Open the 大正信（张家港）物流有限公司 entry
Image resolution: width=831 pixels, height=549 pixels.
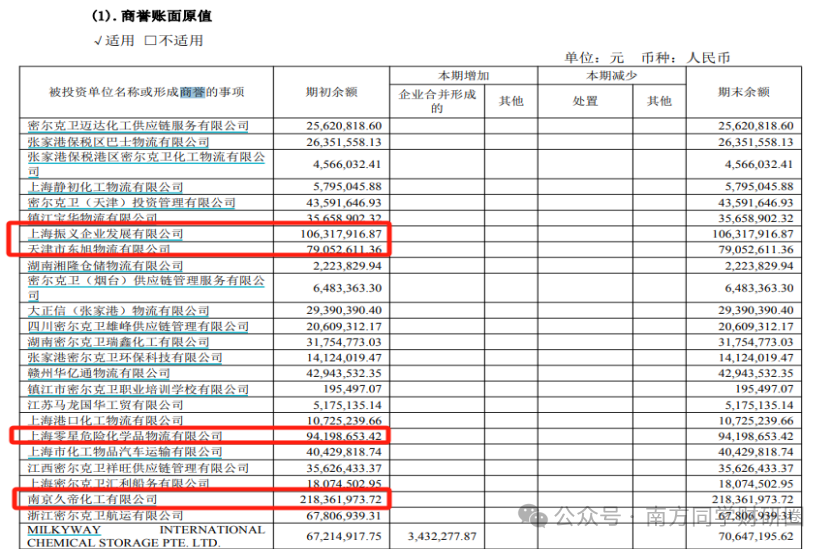[x=119, y=311]
